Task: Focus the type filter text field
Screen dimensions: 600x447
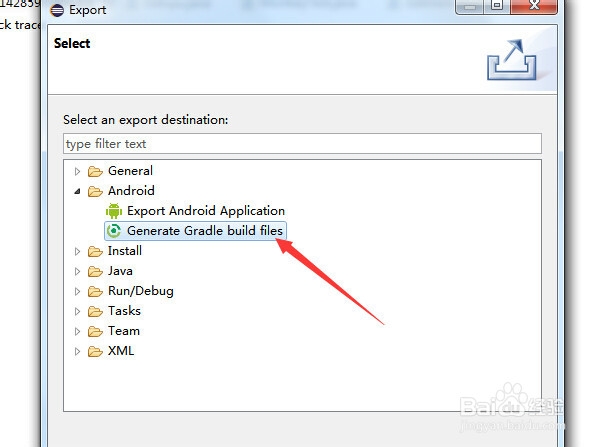Action: [302, 144]
